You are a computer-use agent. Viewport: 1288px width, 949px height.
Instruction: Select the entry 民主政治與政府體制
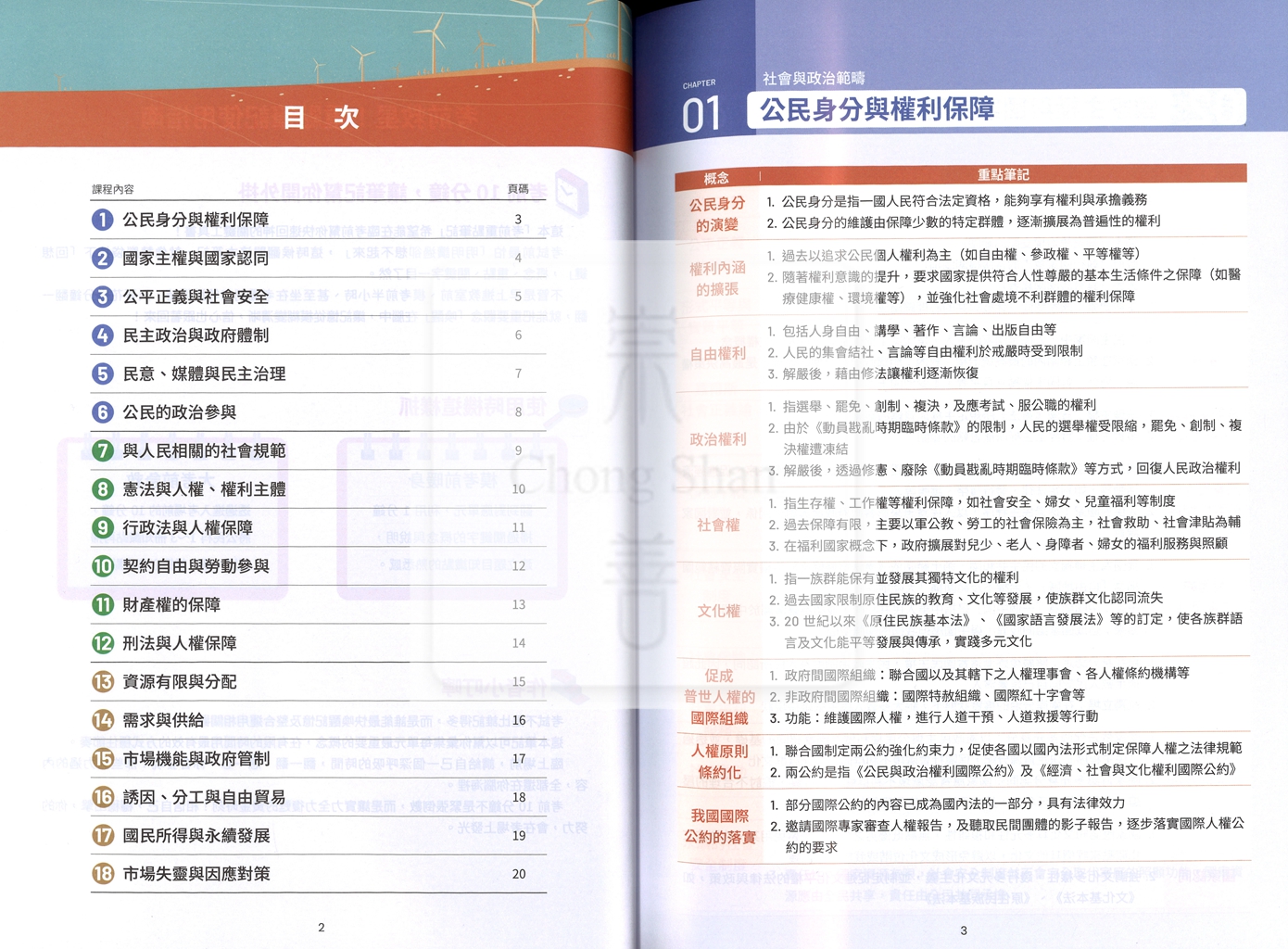click(196, 335)
